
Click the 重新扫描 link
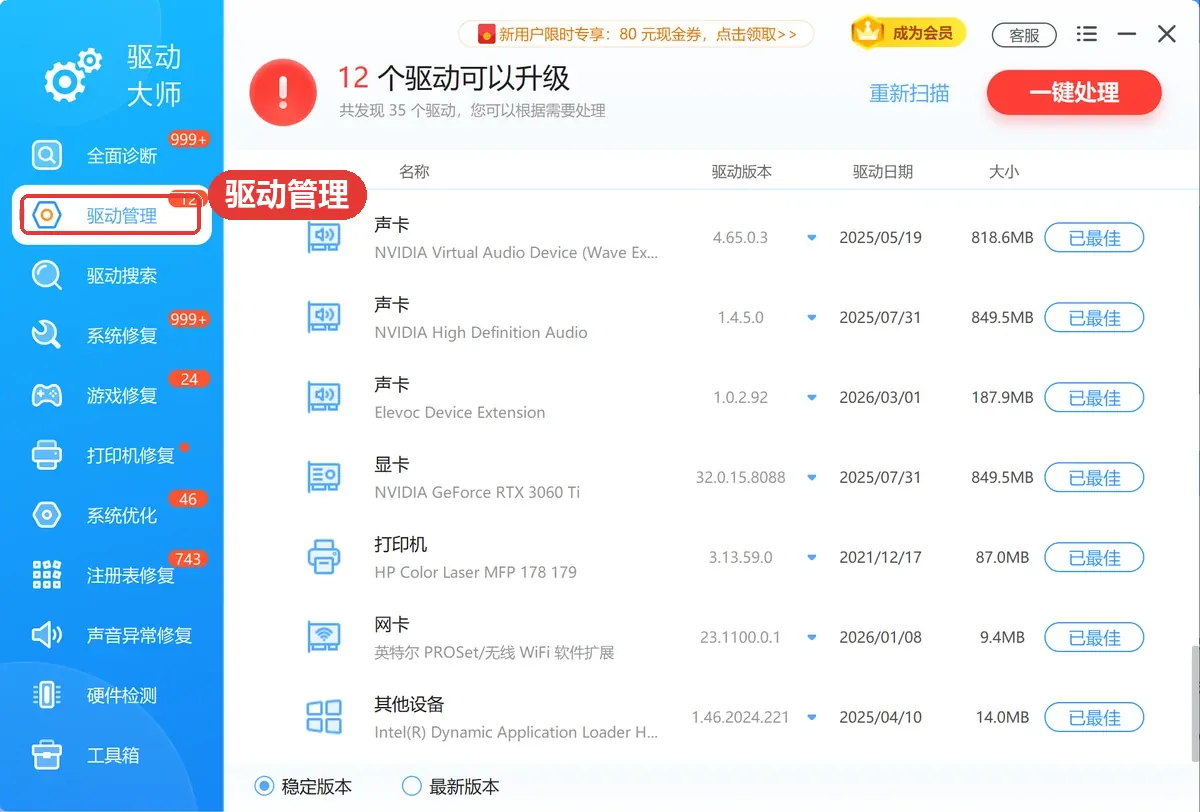click(x=909, y=93)
